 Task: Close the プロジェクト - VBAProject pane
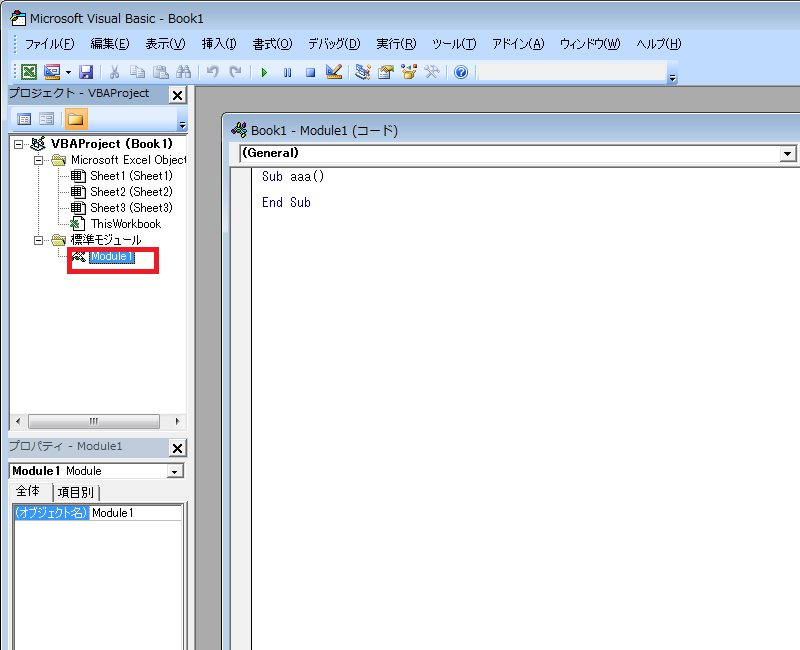pyautogui.click(x=177, y=95)
